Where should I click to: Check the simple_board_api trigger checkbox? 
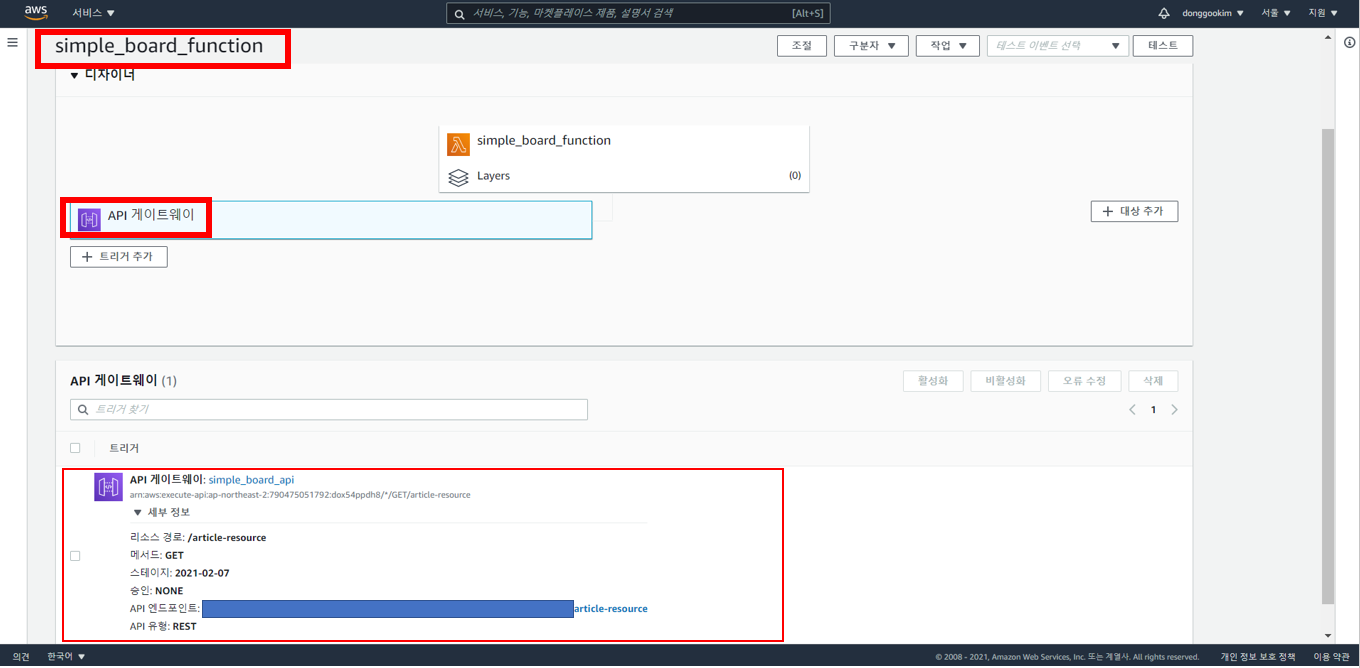coord(75,556)
